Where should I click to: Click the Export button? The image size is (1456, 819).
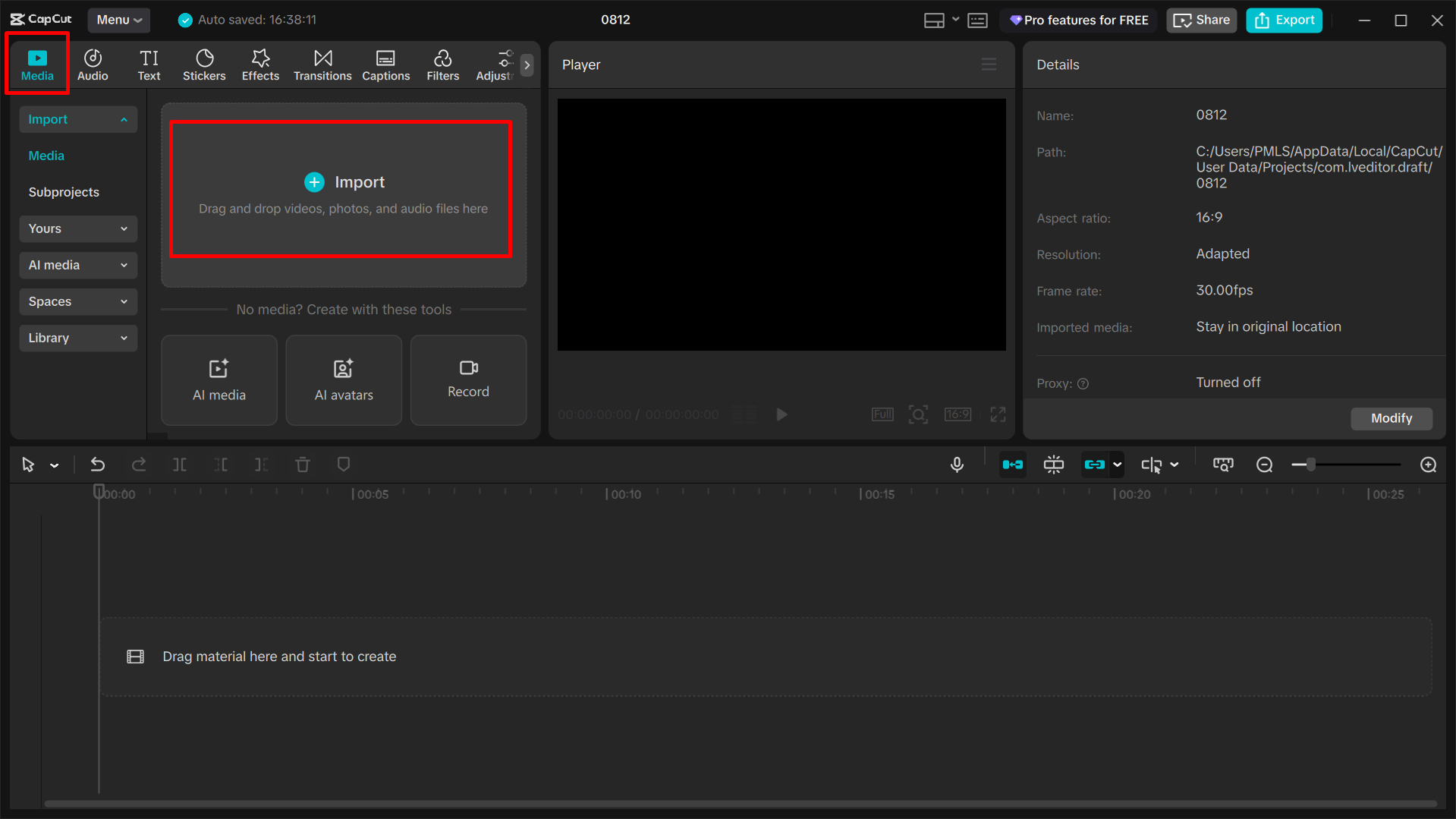[x=1283, y=20]
